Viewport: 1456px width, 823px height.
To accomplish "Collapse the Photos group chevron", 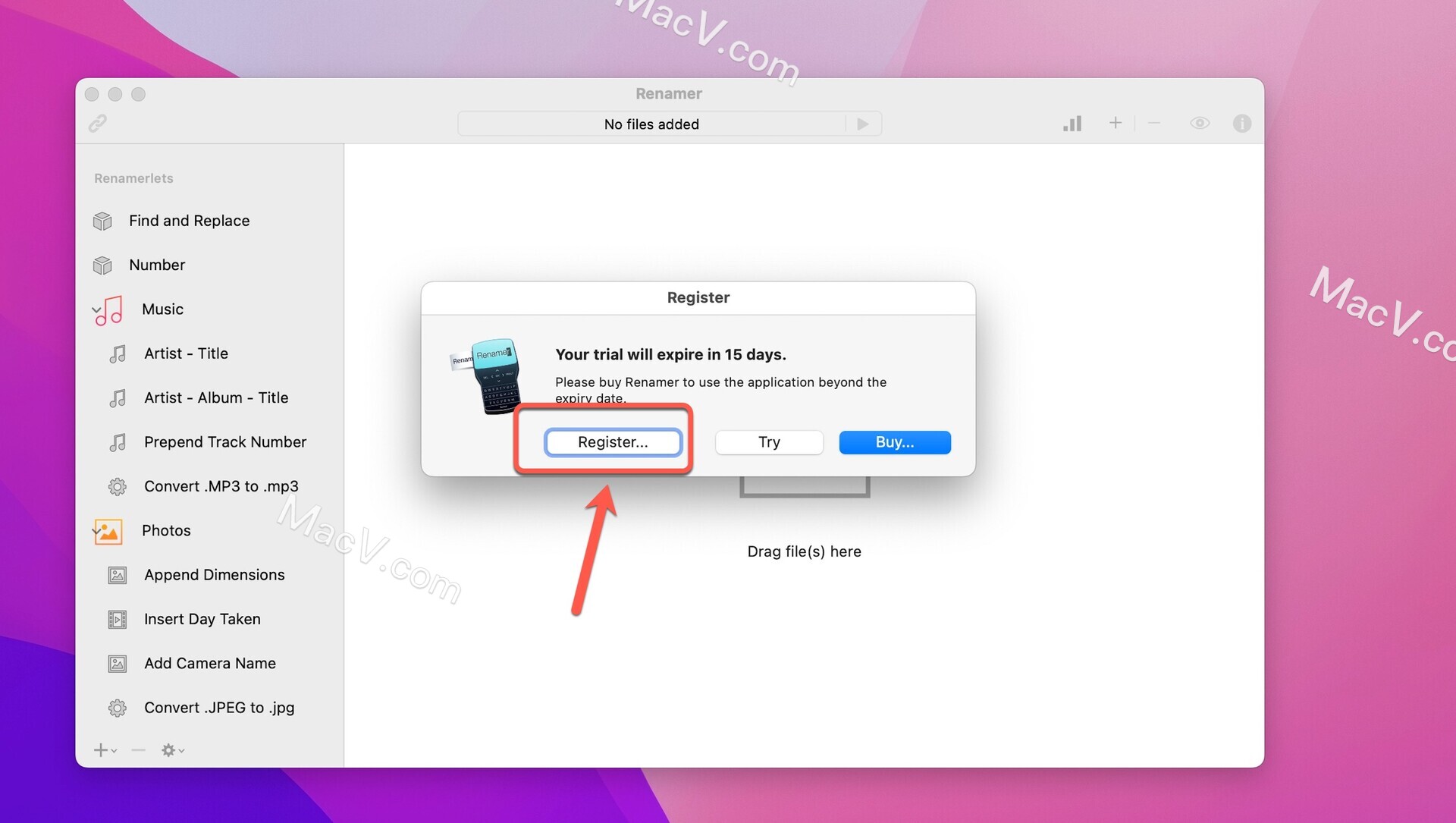I will click(x=96, y=531).
